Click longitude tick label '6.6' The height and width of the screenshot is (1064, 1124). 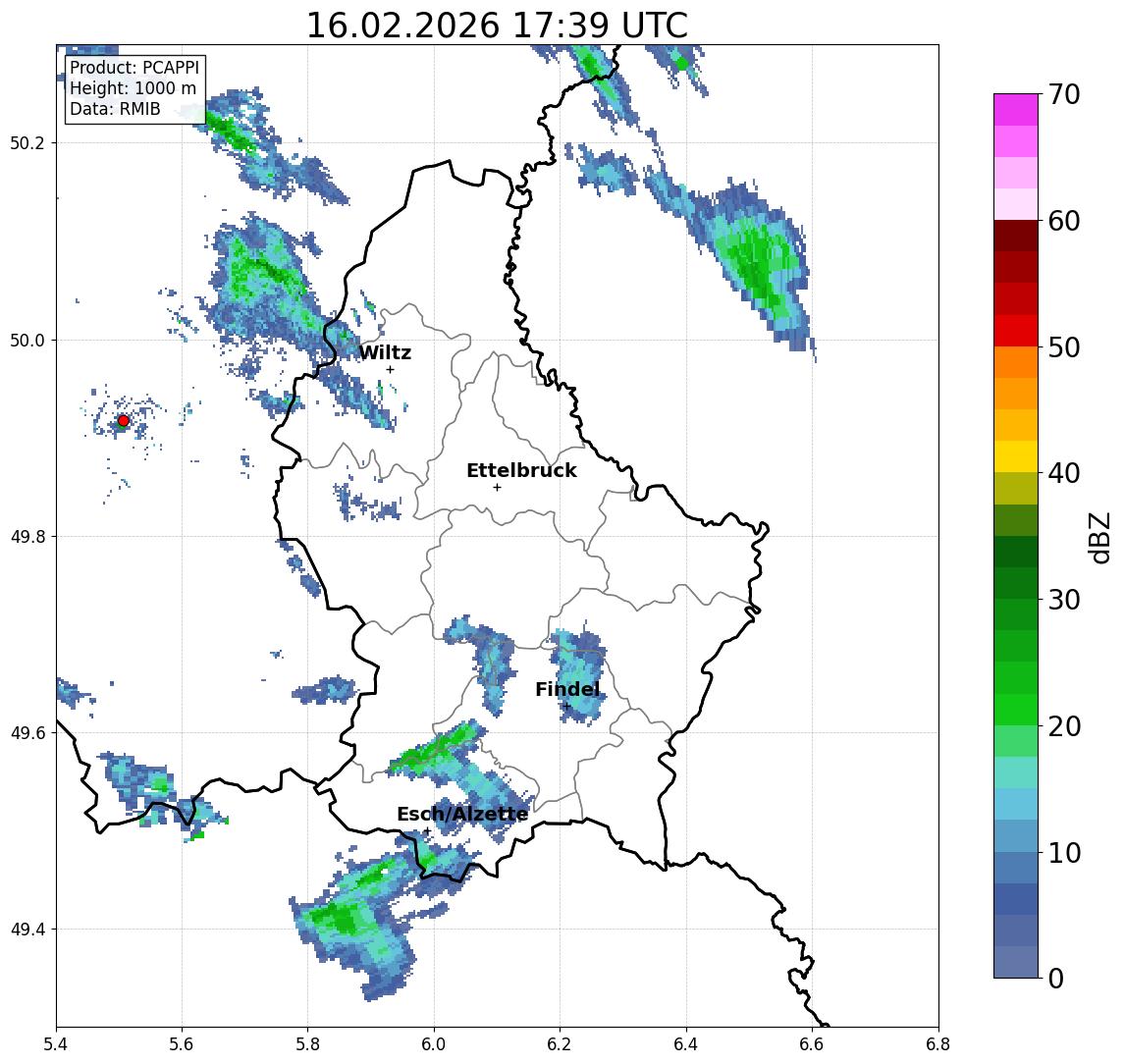813,1044
